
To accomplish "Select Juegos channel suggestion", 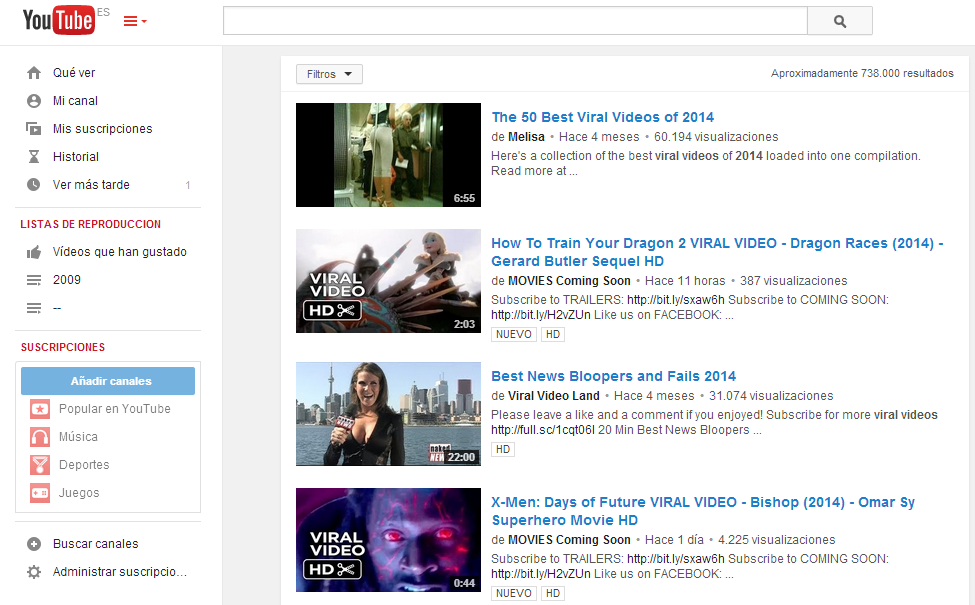I will pos(79,493).
